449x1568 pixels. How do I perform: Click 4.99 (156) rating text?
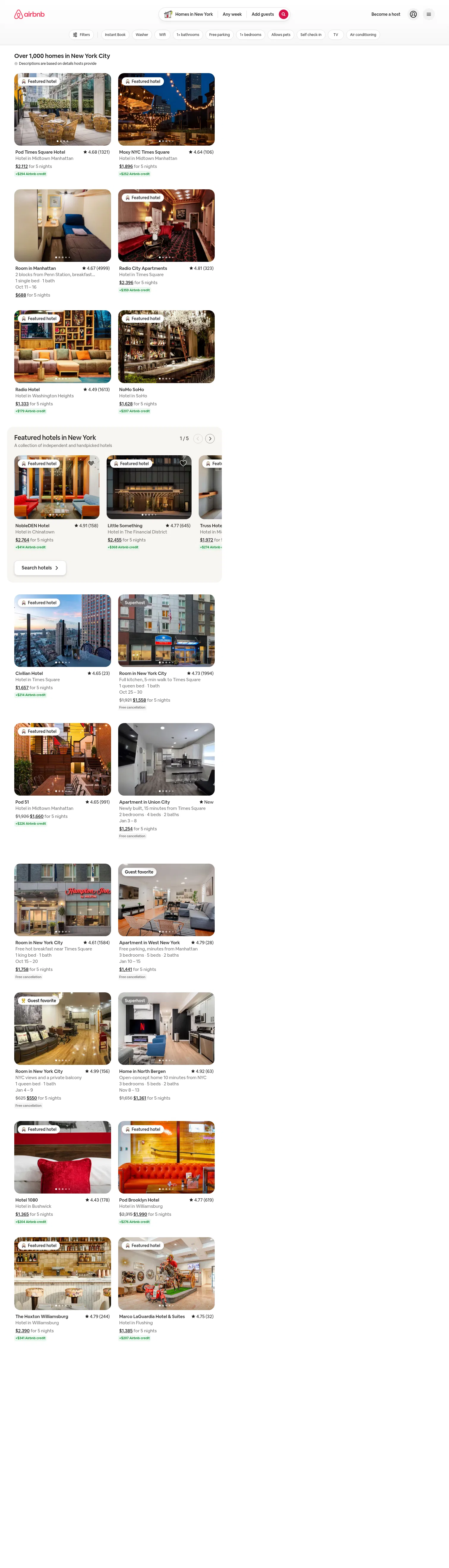[x=97, y=1071]
